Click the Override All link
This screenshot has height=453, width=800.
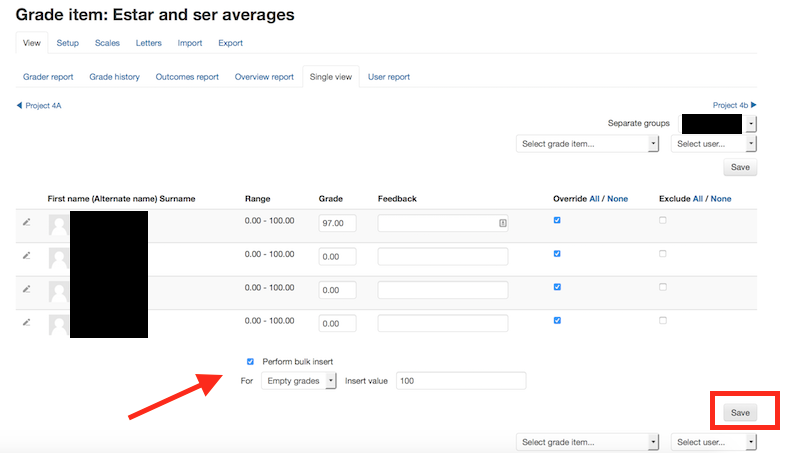point(595,199)
